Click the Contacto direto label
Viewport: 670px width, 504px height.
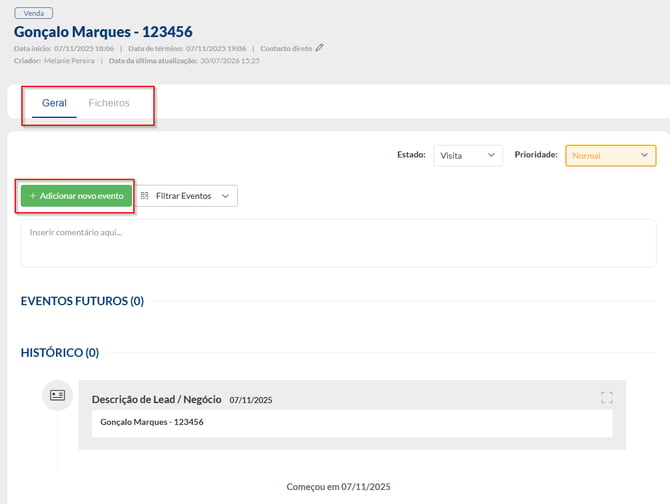click(x=286, y=49)
